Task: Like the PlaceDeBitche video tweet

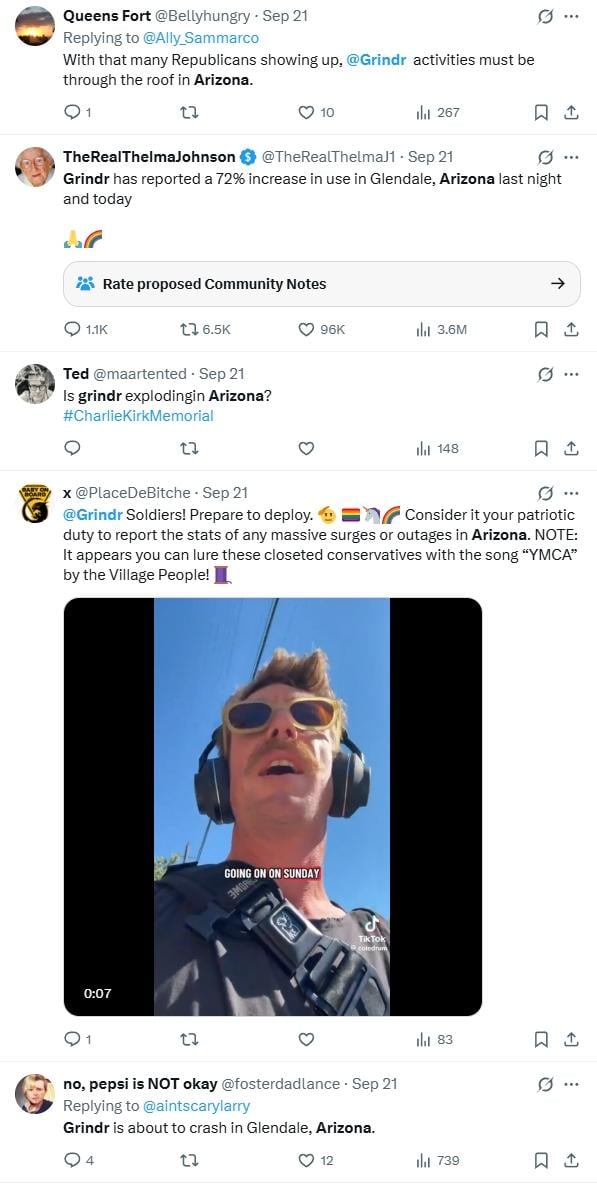Action: [306, 1039]
